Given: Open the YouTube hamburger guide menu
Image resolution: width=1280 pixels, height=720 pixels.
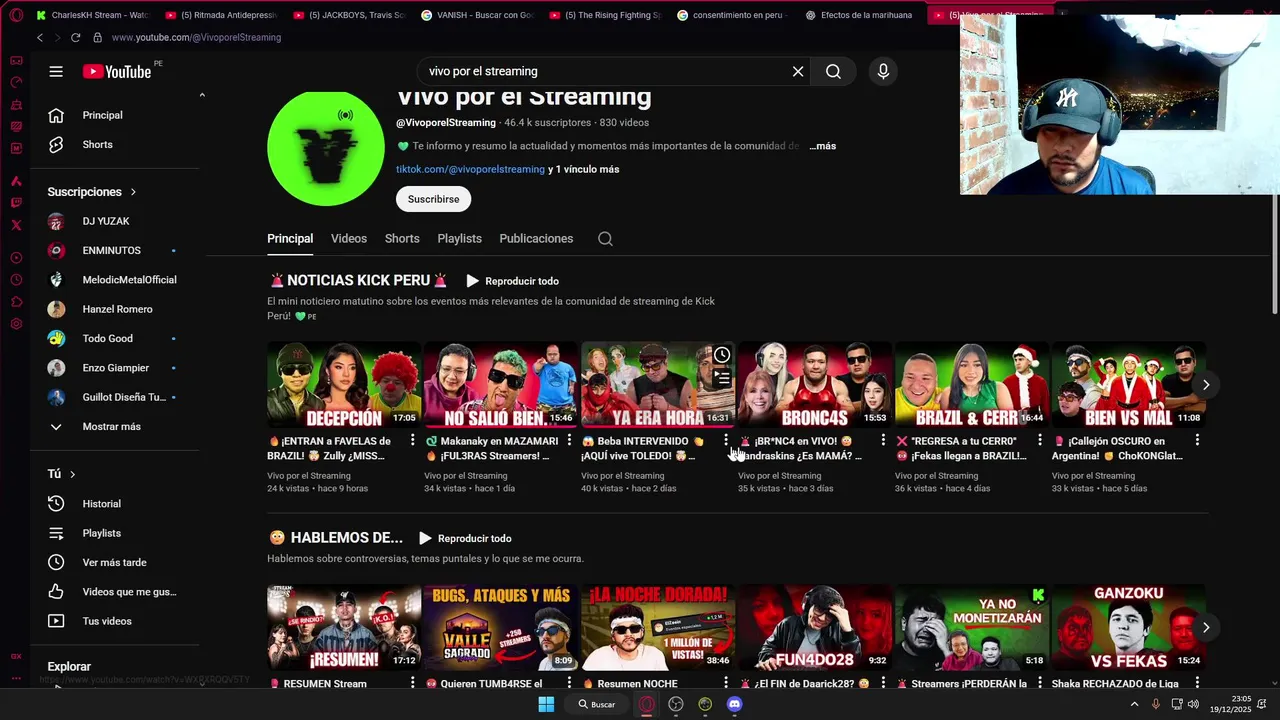Looking at the screenshot, I should (x=56, y=71).
